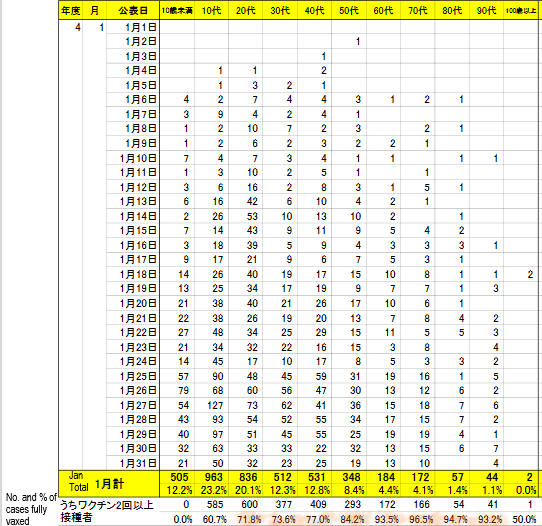Click the date cell 1月2日
Image resolution: width=542 pixels, height=526 pixels.
(133, 41)
